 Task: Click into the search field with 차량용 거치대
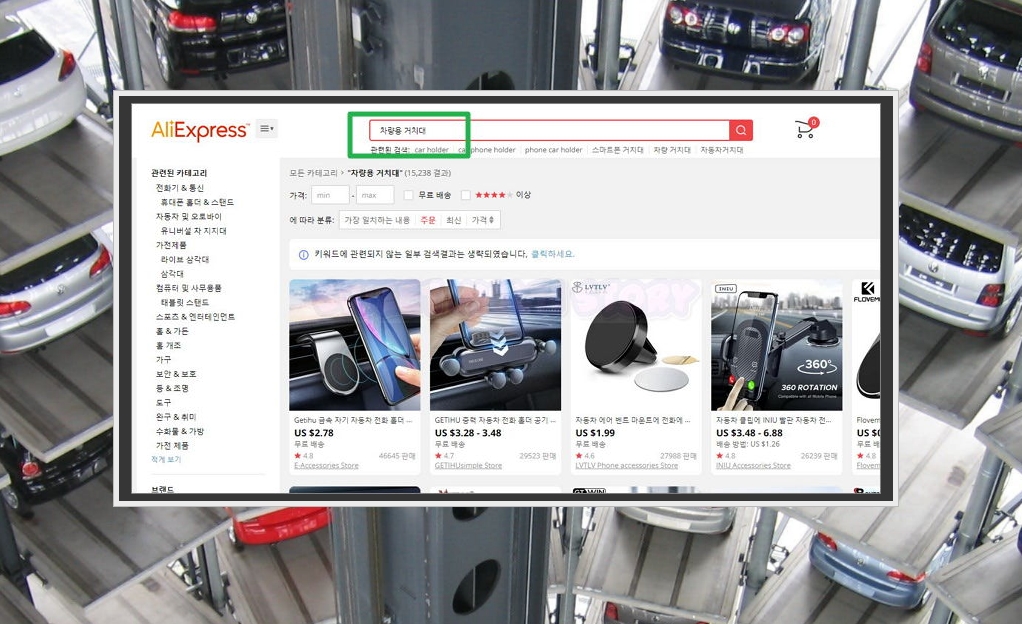click(549, 130)
